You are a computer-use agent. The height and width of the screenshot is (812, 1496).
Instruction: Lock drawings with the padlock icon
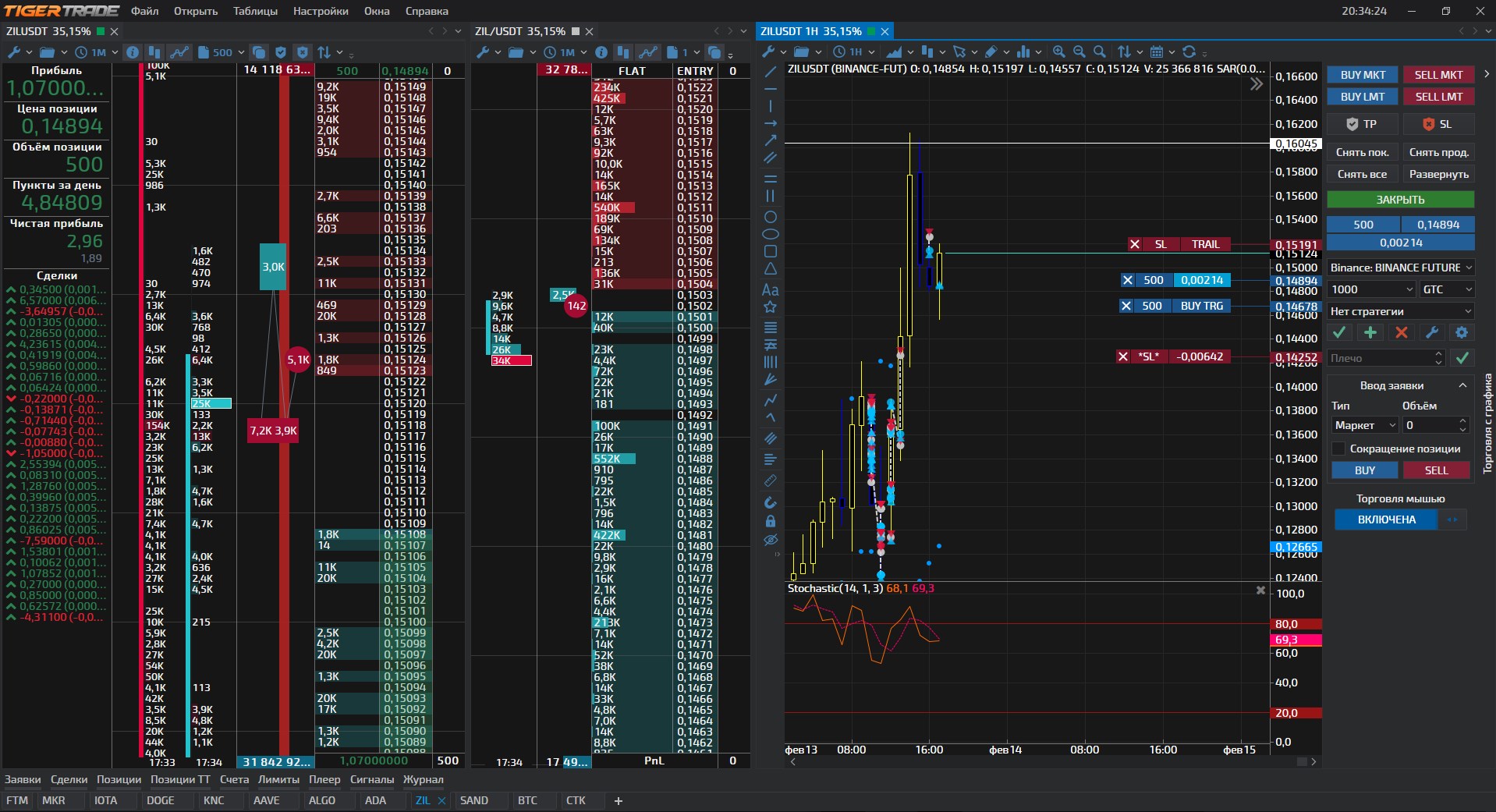[x=770, y=521]
